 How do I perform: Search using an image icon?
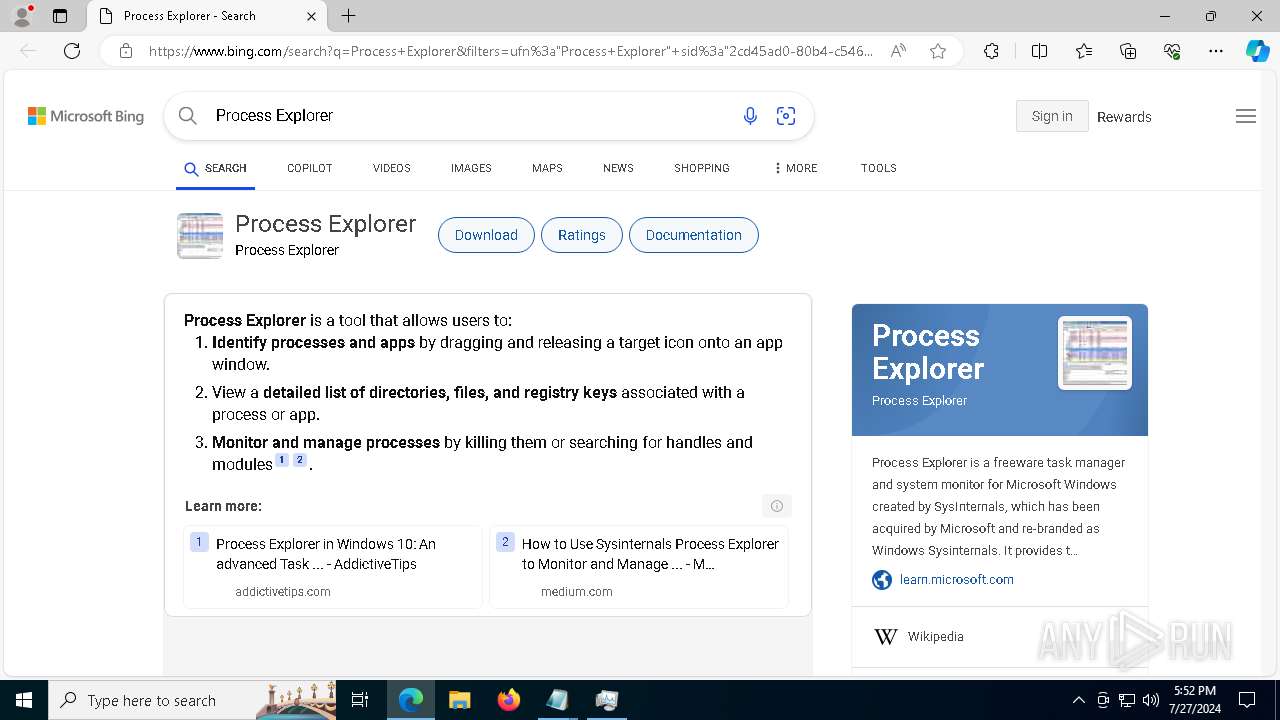pos(786,116)
